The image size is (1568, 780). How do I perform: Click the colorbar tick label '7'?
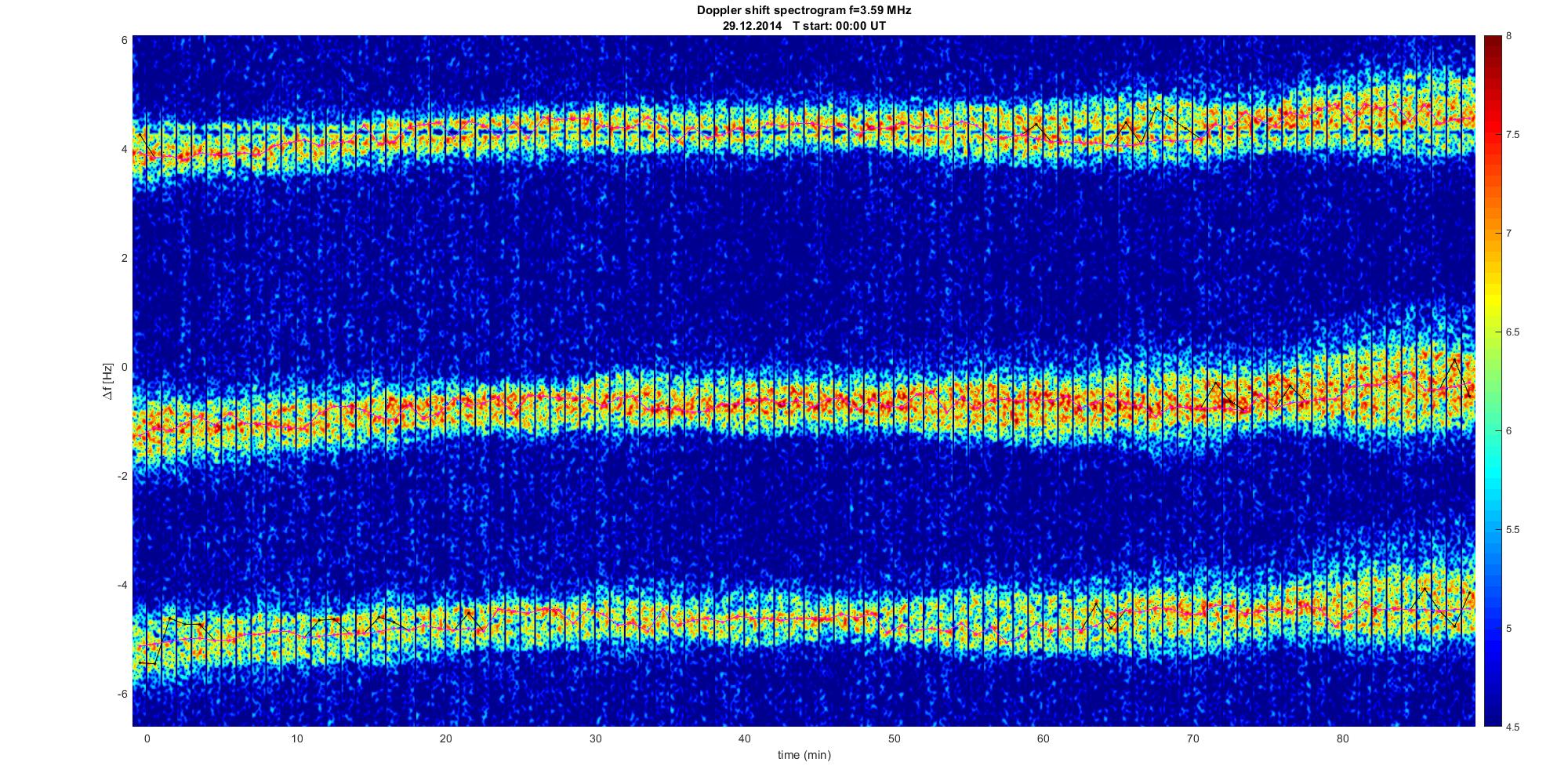(x=1509, y=234)
